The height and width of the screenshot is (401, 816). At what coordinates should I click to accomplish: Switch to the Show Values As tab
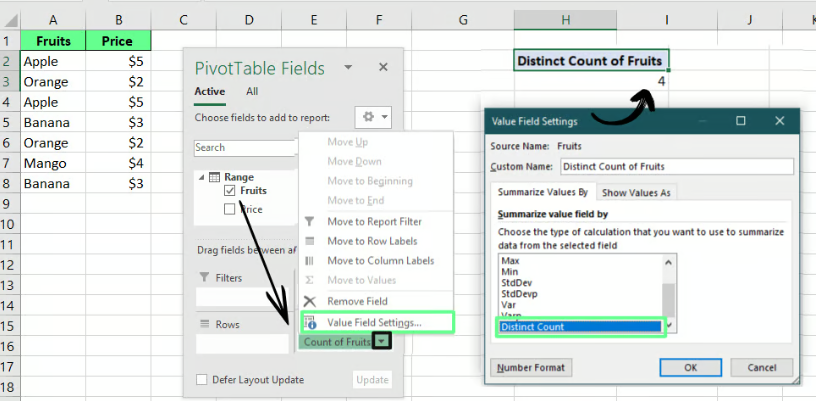point(637,192)
